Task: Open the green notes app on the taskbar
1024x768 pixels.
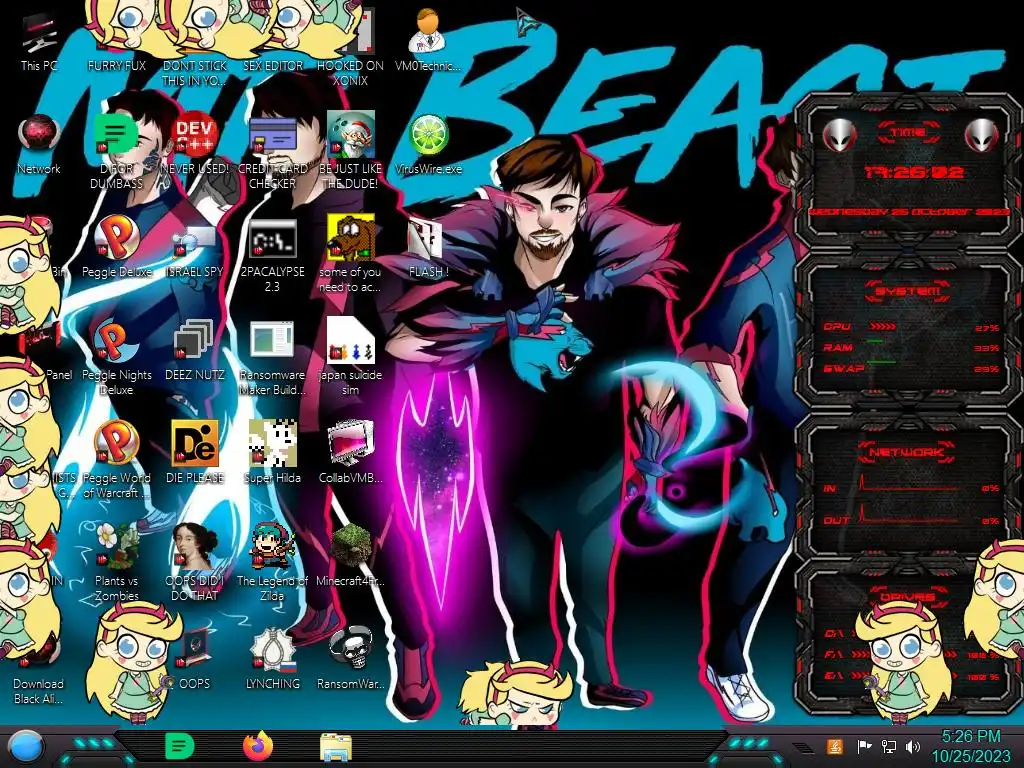Action: coord(180,746)
